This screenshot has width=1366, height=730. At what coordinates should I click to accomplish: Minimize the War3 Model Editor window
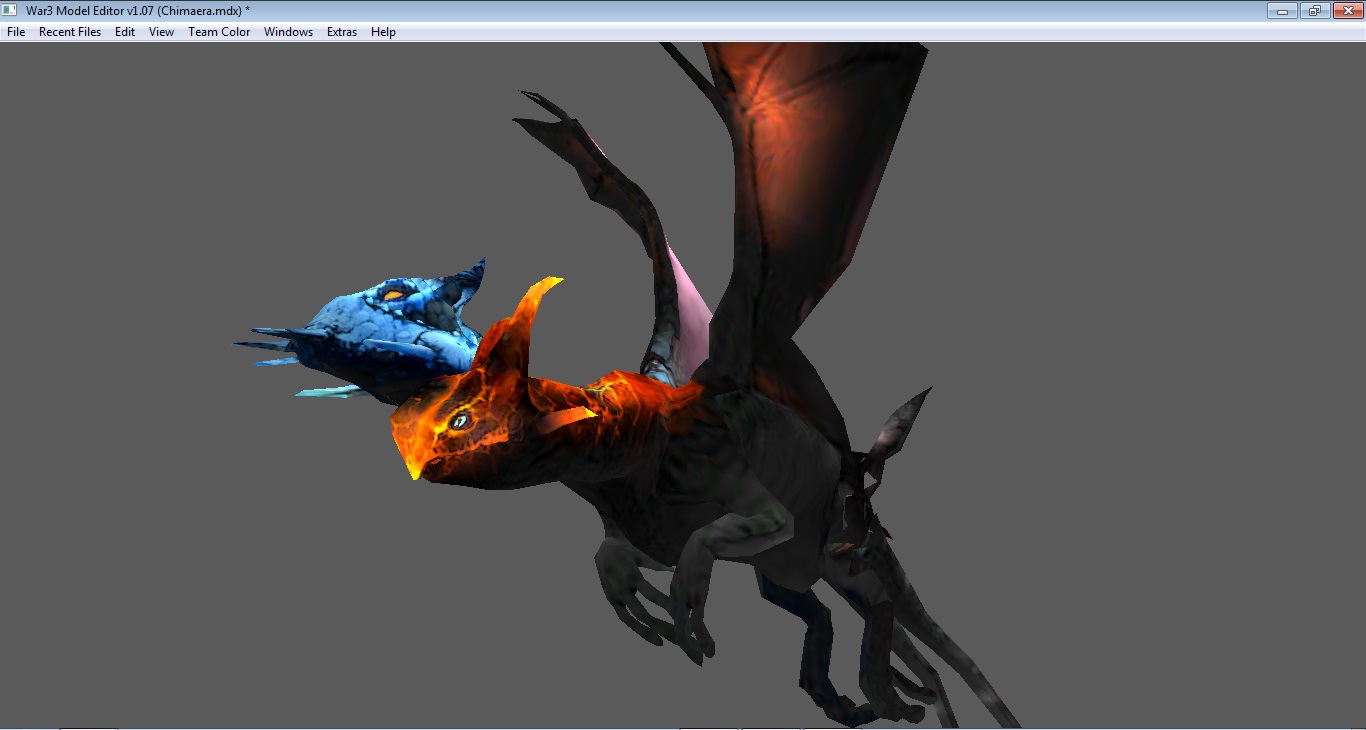tap(1282, 11)
